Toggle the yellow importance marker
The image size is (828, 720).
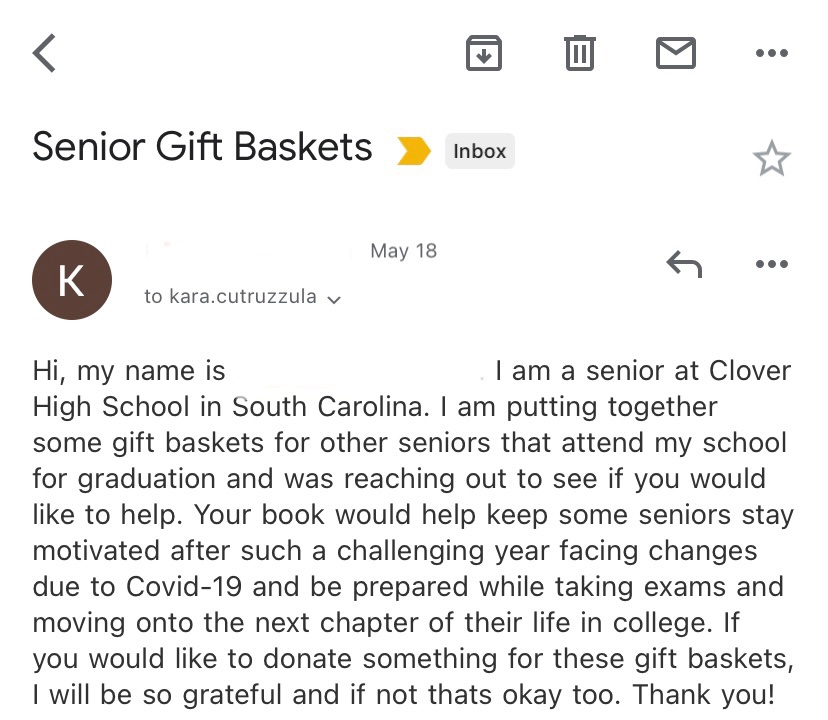click(413, 151)
